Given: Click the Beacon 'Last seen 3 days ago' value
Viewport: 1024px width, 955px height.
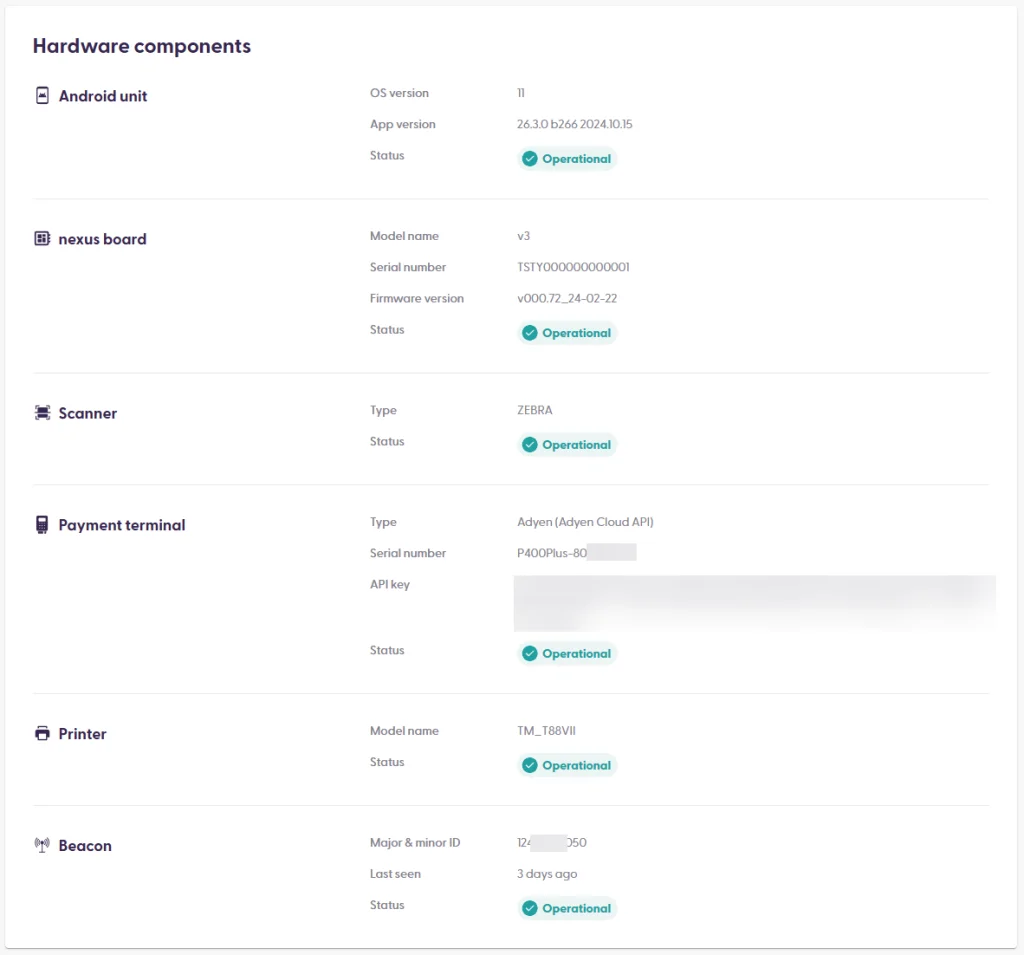Looking at the screenshot, I should click(547, 873).
